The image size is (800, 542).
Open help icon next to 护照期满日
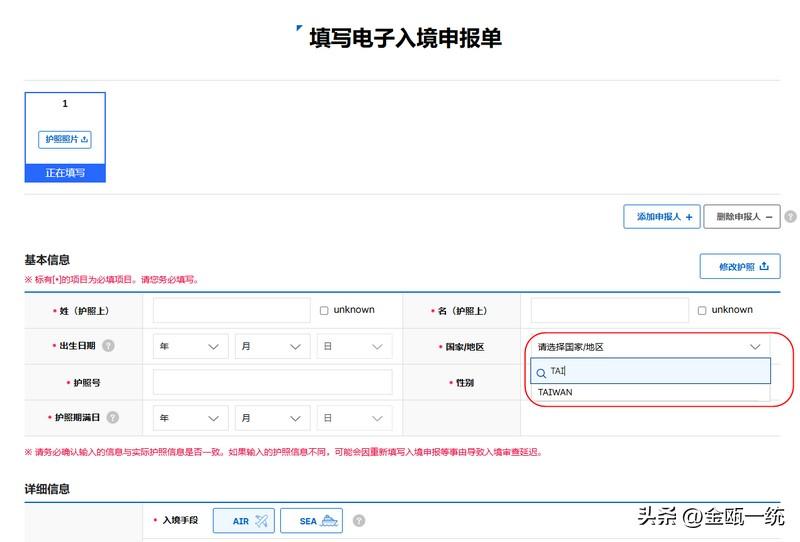[x=113, y=417]
